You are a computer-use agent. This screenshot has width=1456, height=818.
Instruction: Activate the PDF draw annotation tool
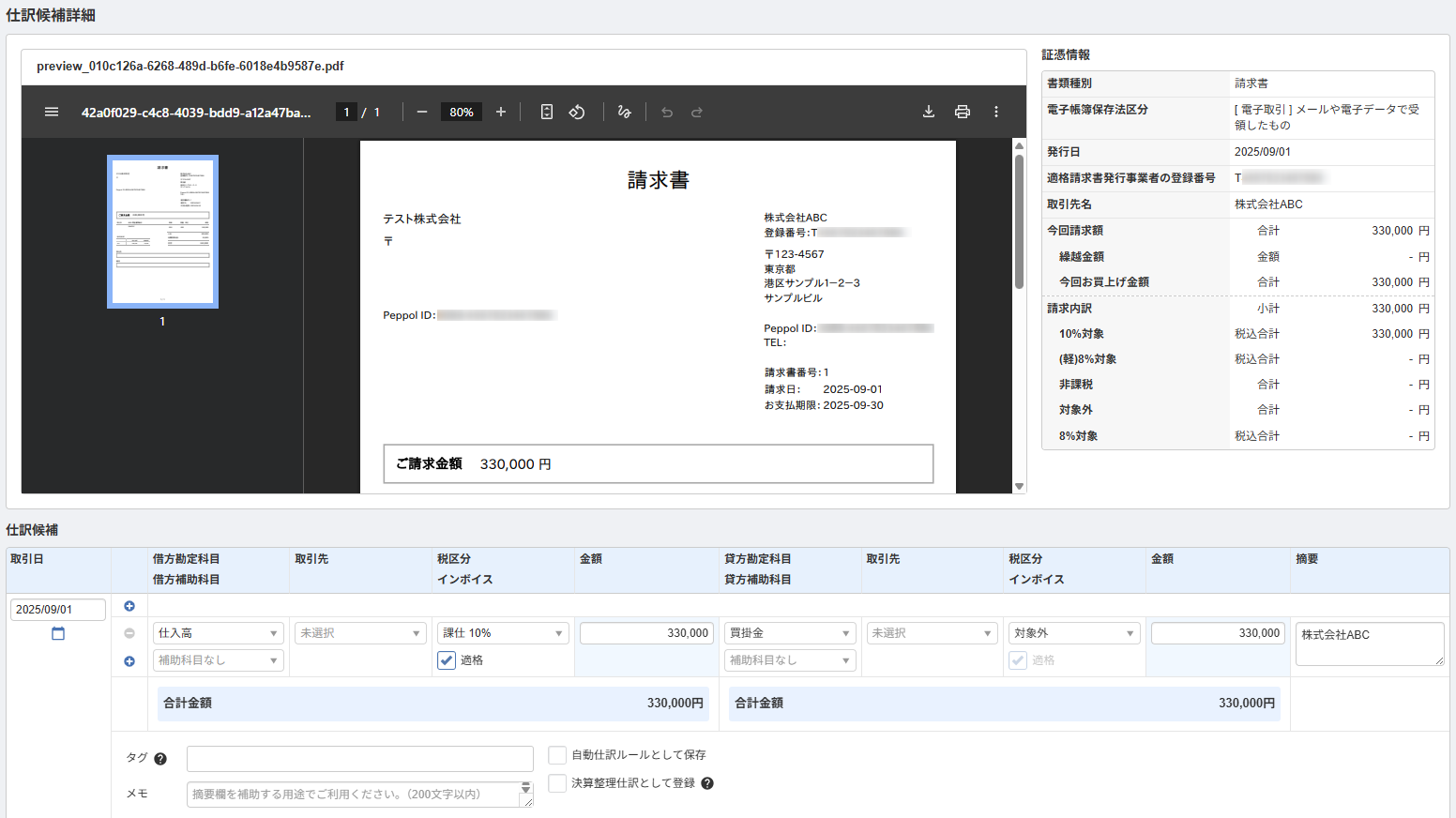click(625, 112)
